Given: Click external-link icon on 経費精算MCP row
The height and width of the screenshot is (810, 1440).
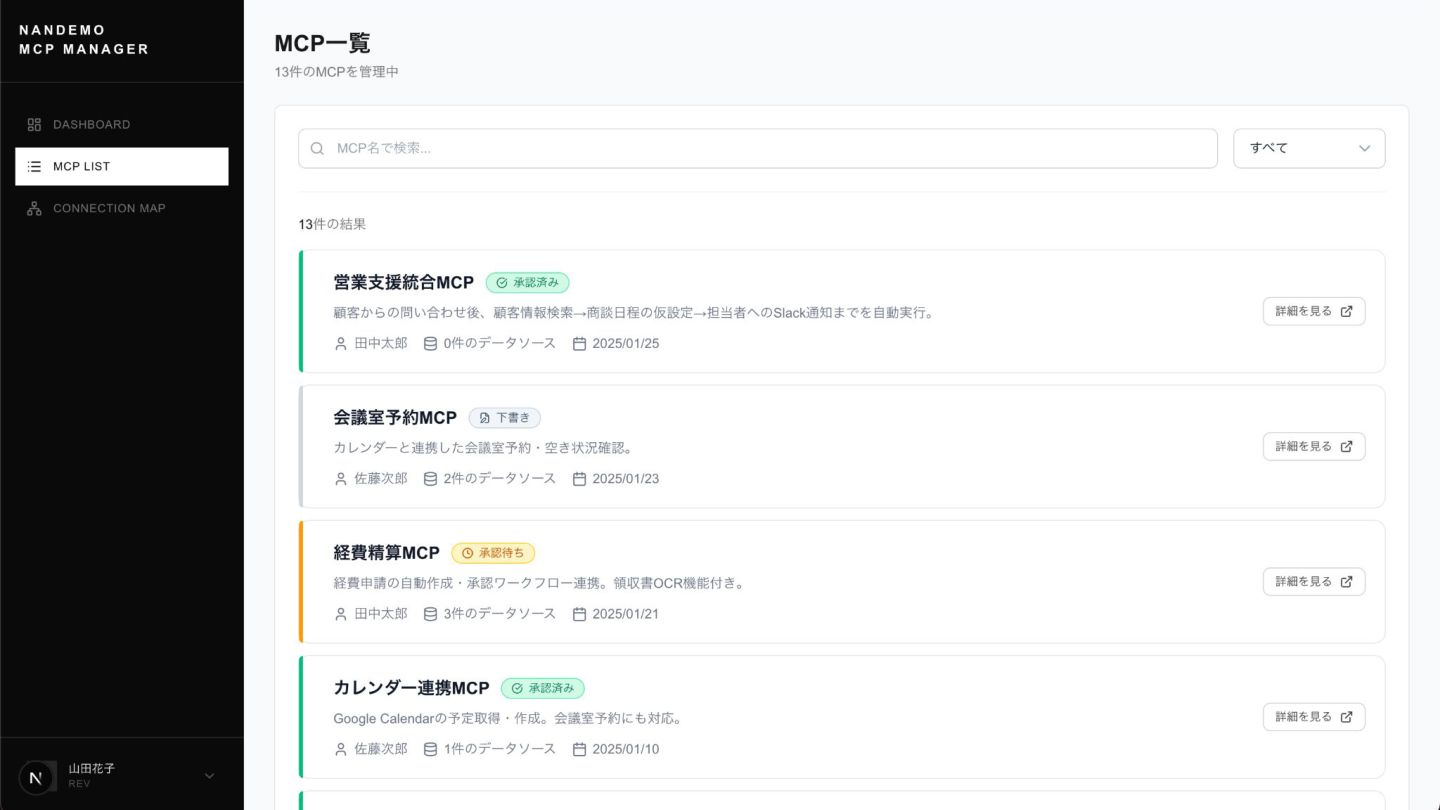Looking at the screenshot, I should tap(1346, 581).
